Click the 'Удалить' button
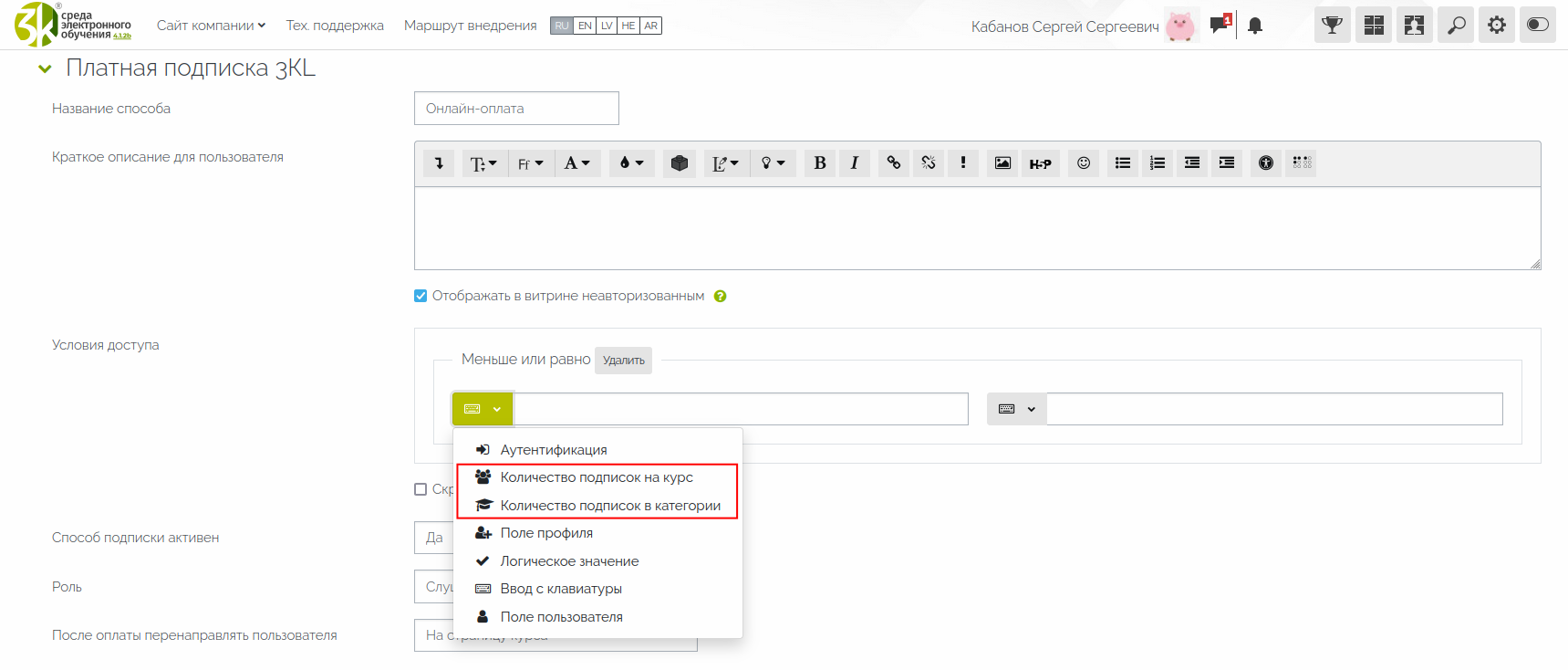 (x=623, y=361)
